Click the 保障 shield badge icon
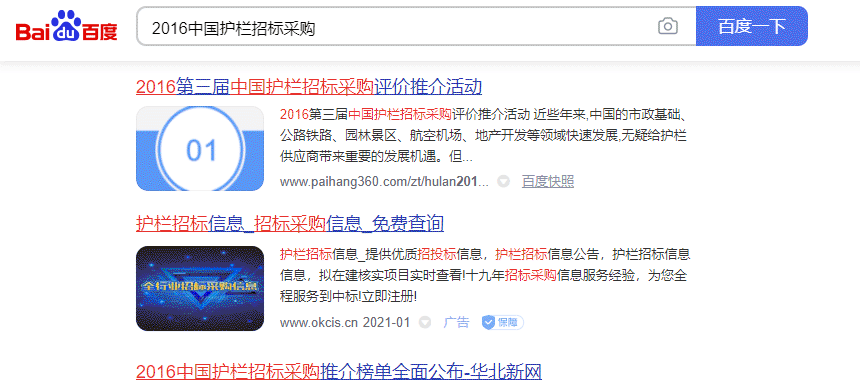The width and height of the screenshot is (860, 380). [502, 322]
